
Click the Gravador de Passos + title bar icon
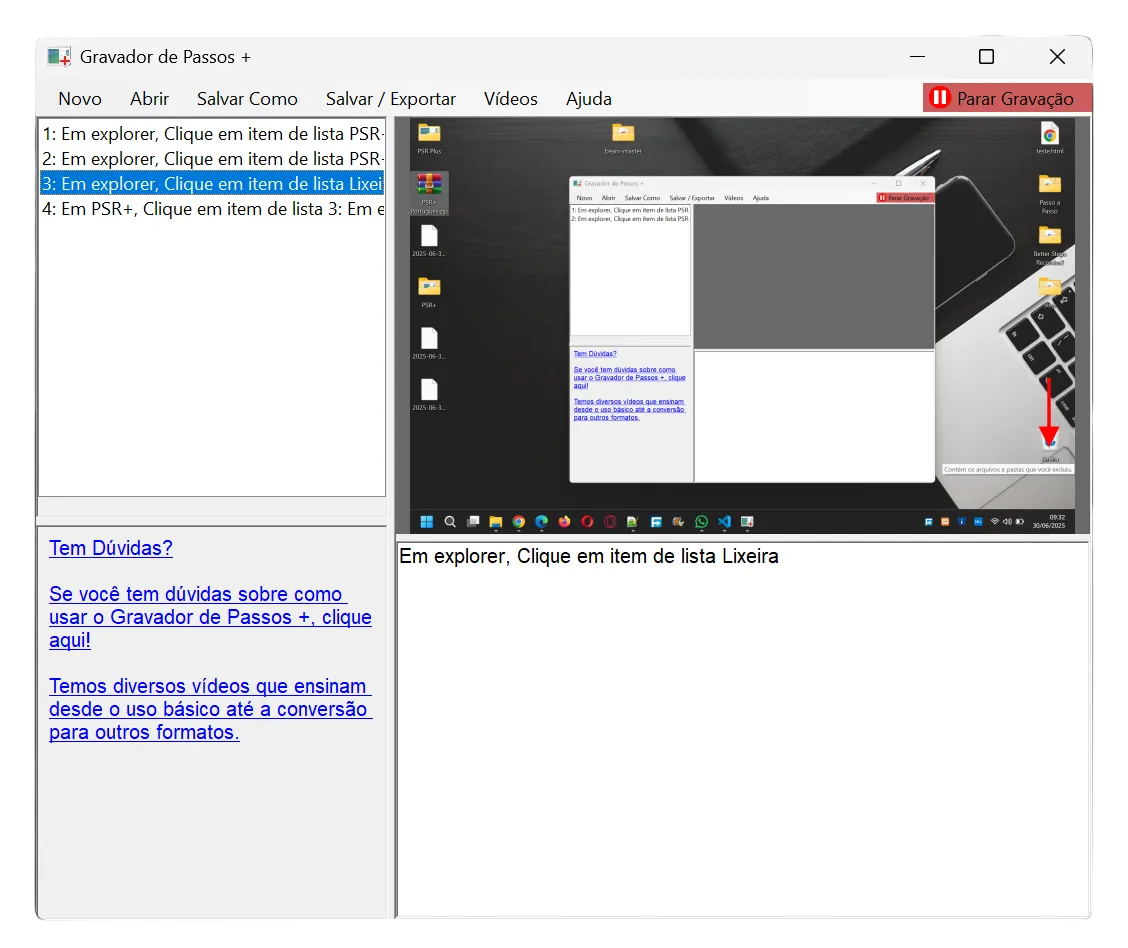coord(59,57)
